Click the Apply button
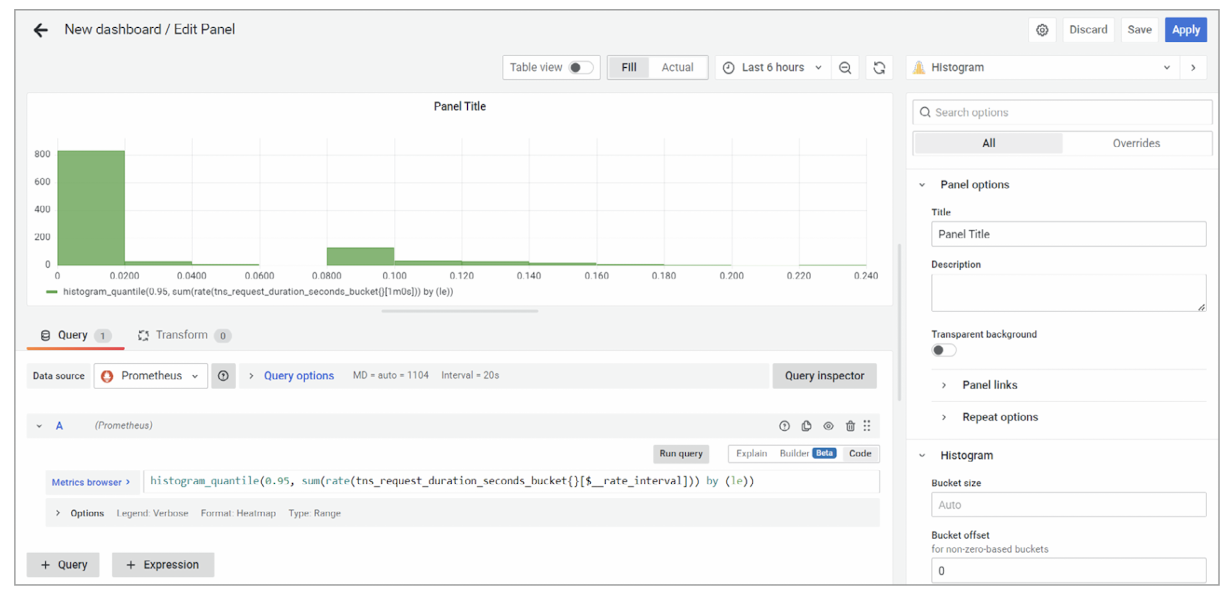The height and width of the screenshot is (594, 1228). click(x=1186, y=30)
